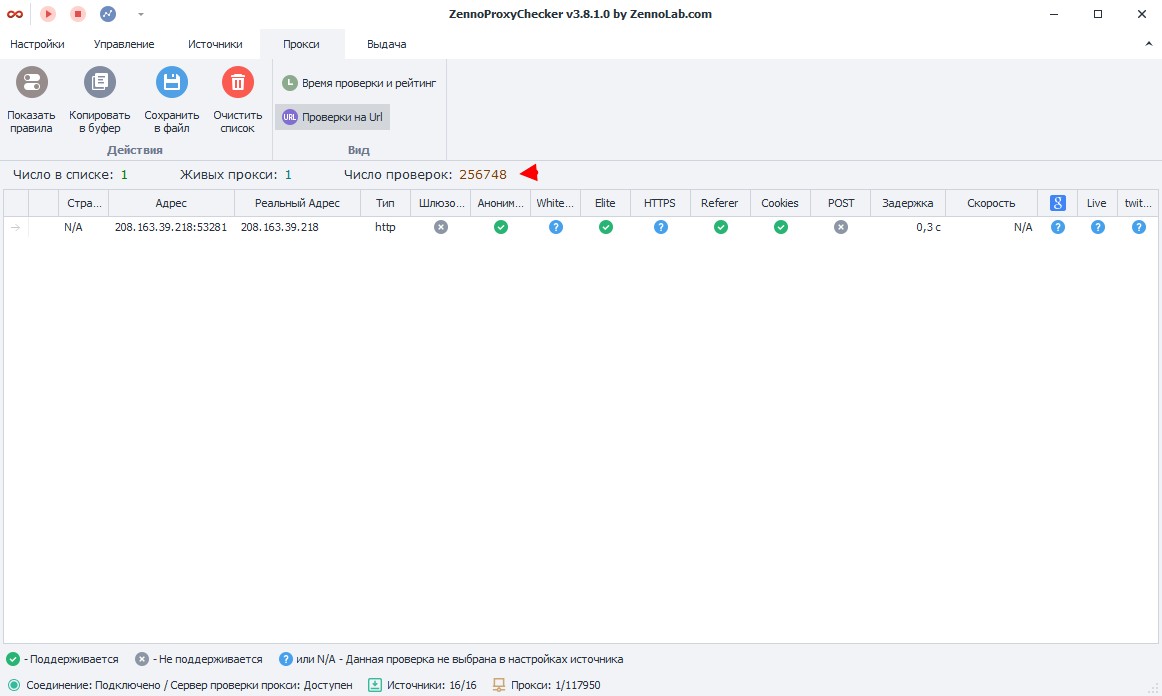This screenshot has width=1162, height=696.
Task: Click Сохранить в файл button
Action: (172, 100)
